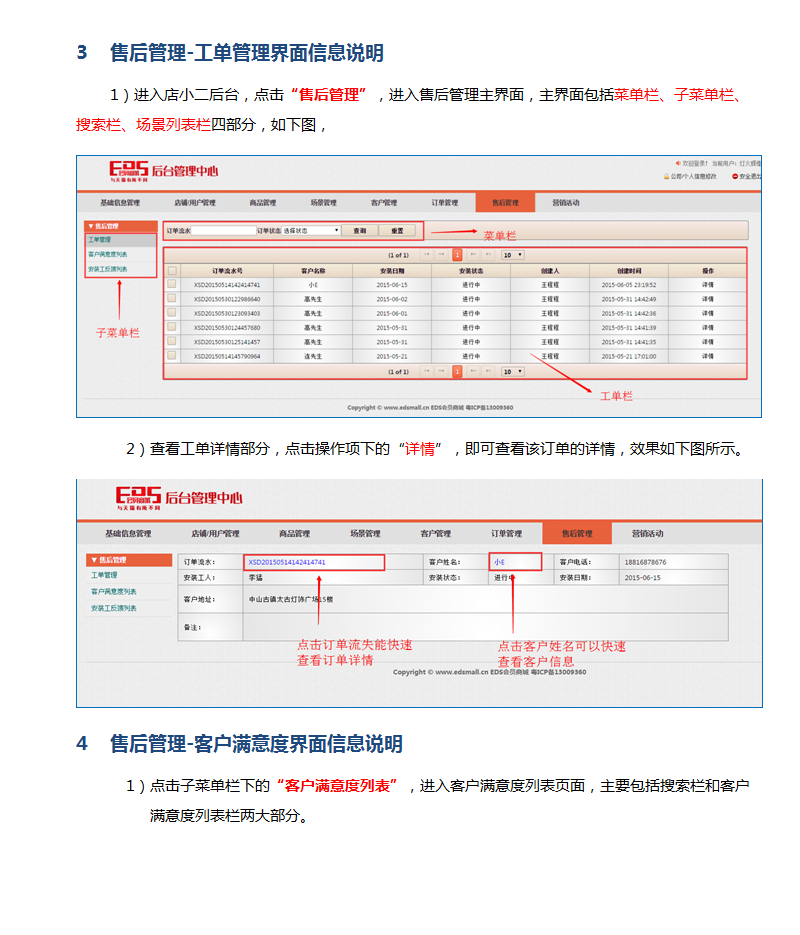Go to first page using the pager below the order table
Image resolution: width=800 pixels, height=935 pixels.
pyautogui.click(x=427, y=371)
